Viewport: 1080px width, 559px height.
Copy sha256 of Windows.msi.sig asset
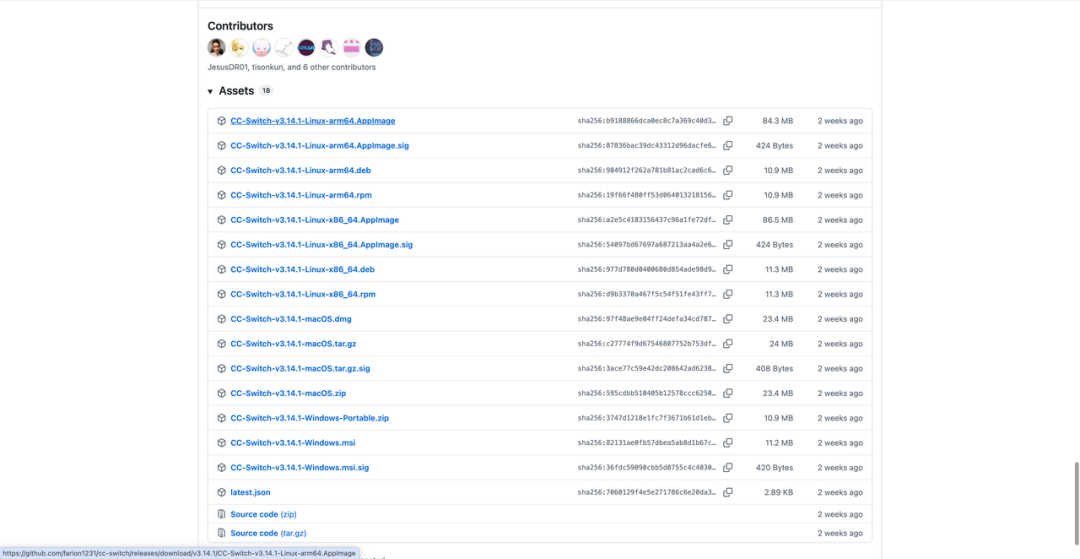[727, 467]
